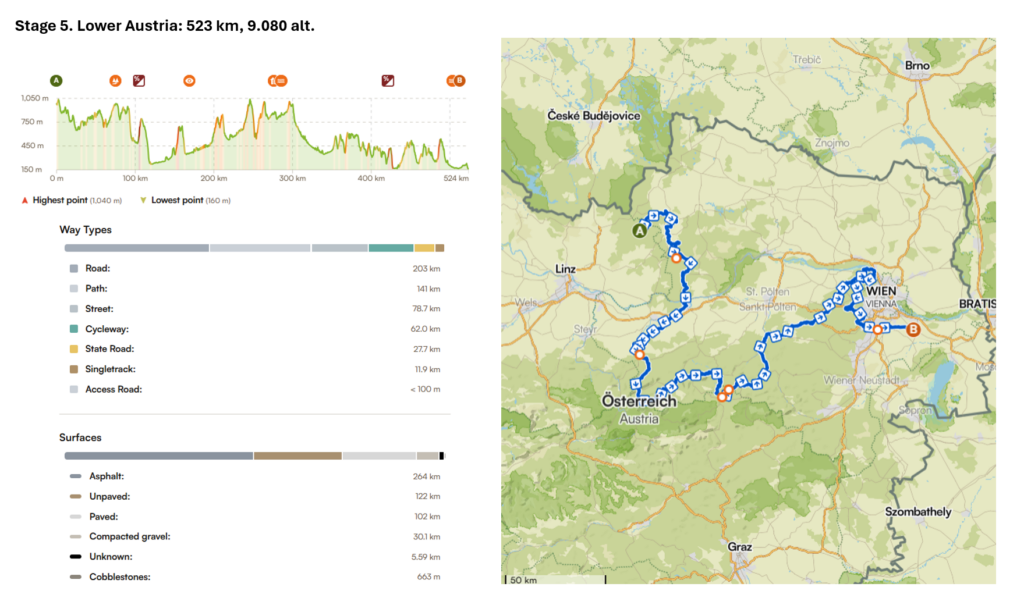Click the green Lowest point triangle icon

pos(143,200)
